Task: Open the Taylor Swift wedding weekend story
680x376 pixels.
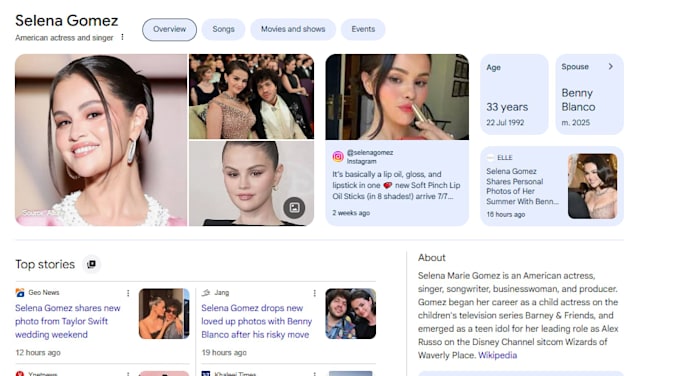Action: 68,321
